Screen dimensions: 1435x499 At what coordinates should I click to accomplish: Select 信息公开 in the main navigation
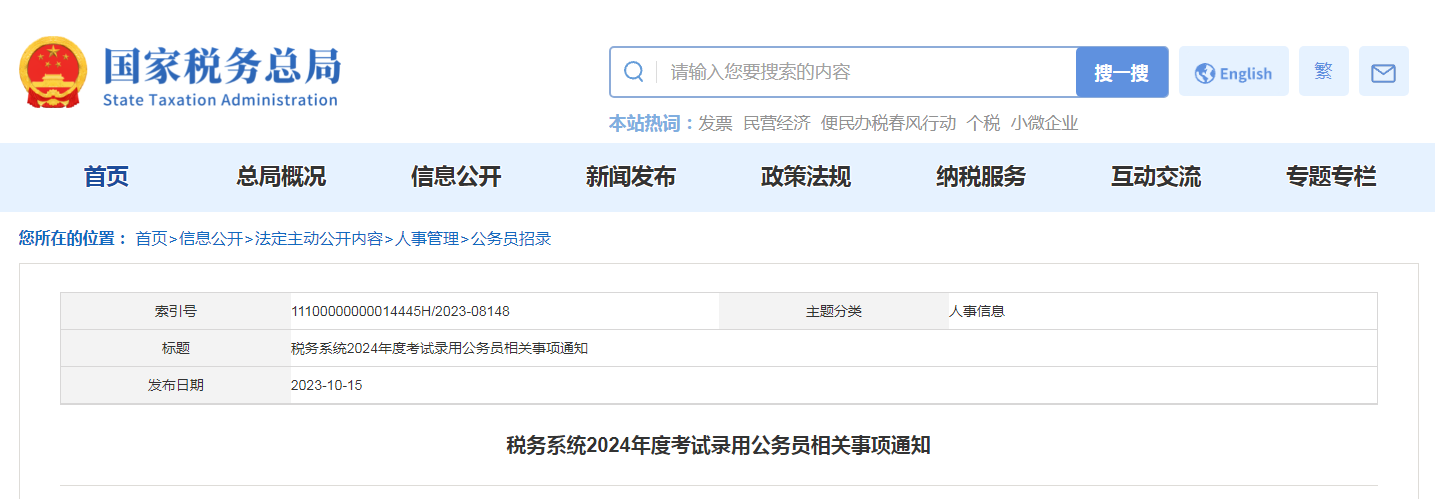(456, 178)
